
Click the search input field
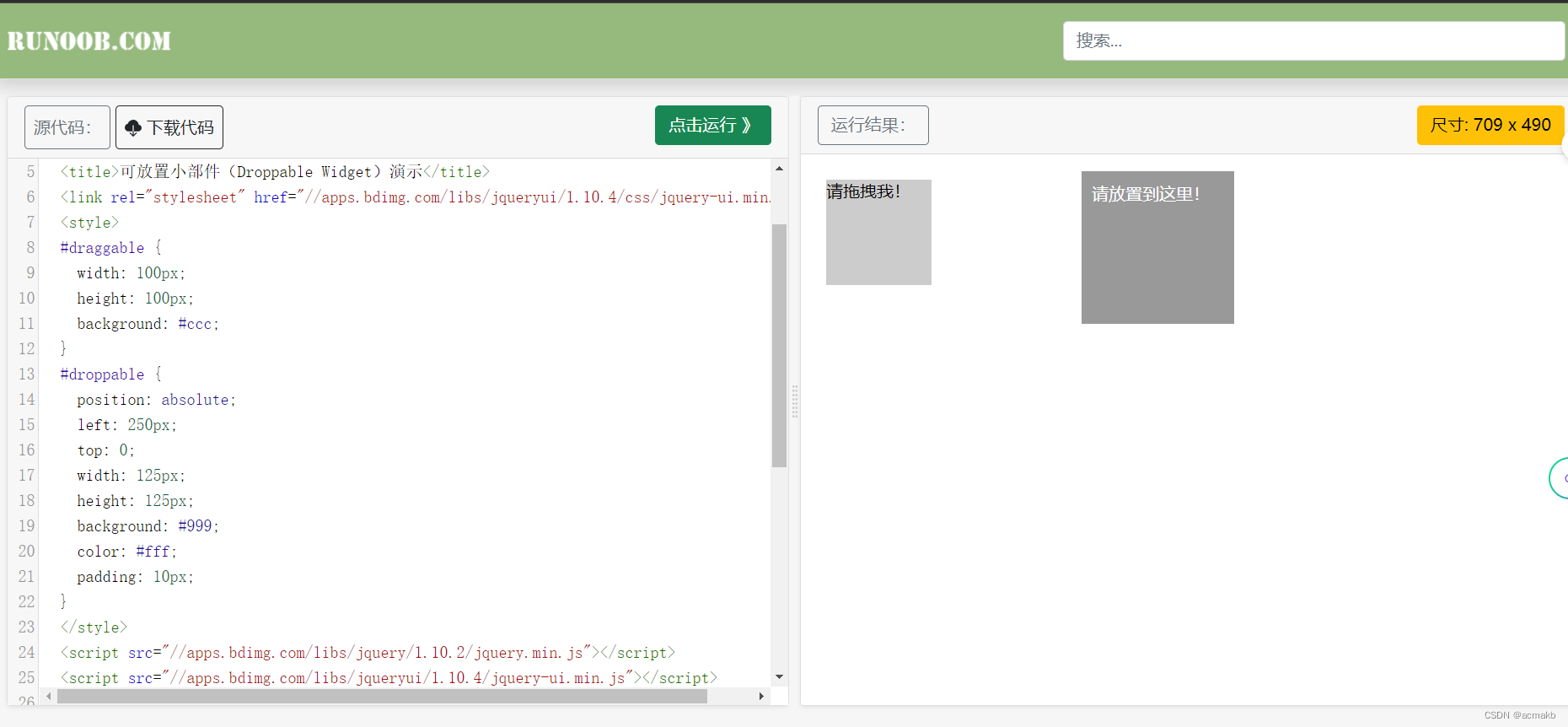coord(1313,40)
